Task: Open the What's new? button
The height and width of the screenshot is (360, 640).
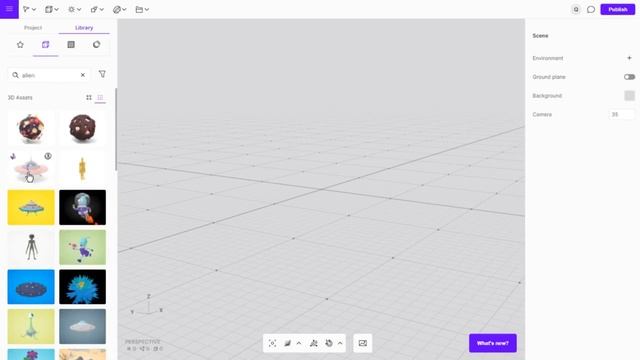Action: [493, 343]
